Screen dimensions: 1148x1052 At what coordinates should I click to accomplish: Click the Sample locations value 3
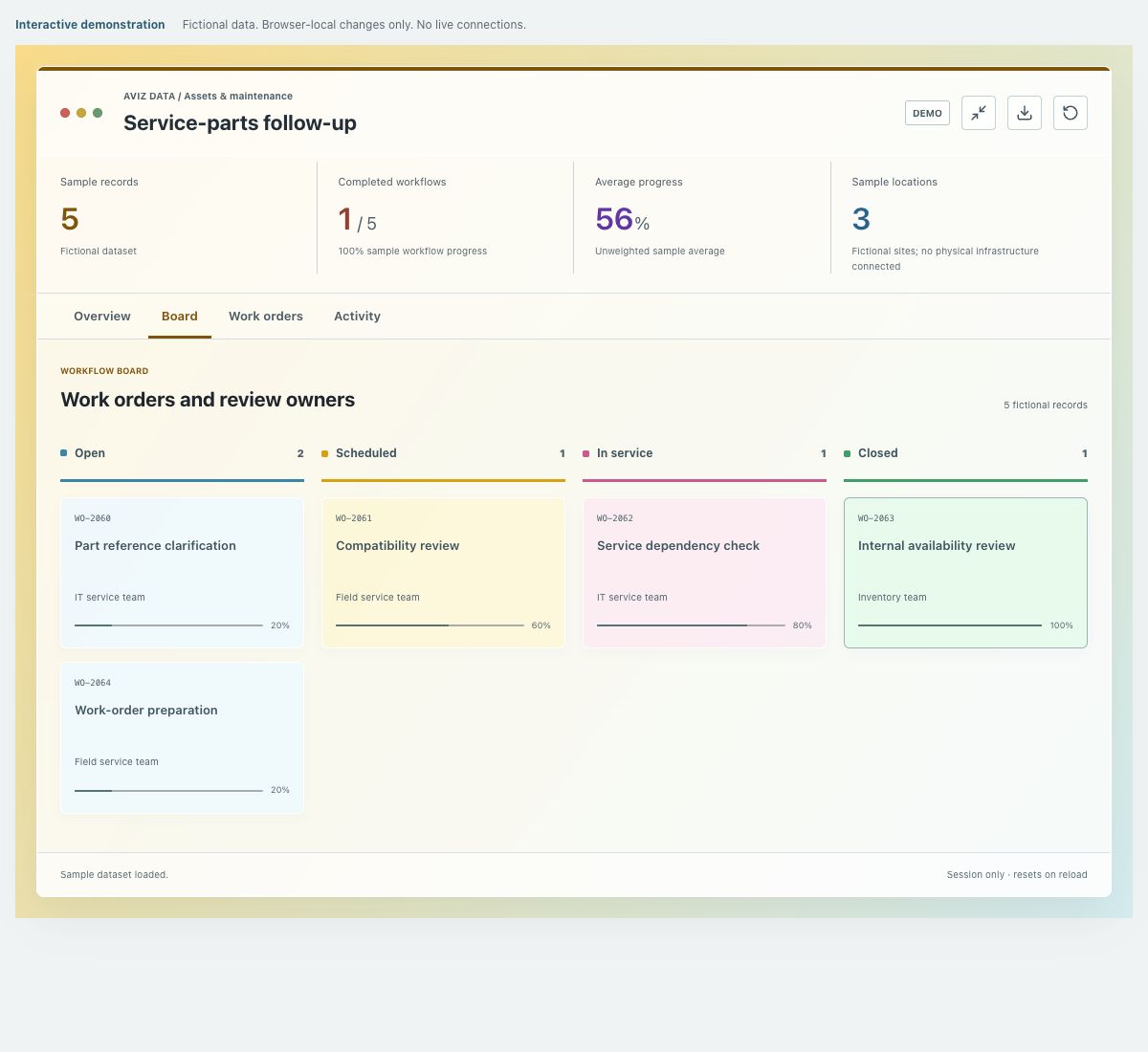point(861,219)
